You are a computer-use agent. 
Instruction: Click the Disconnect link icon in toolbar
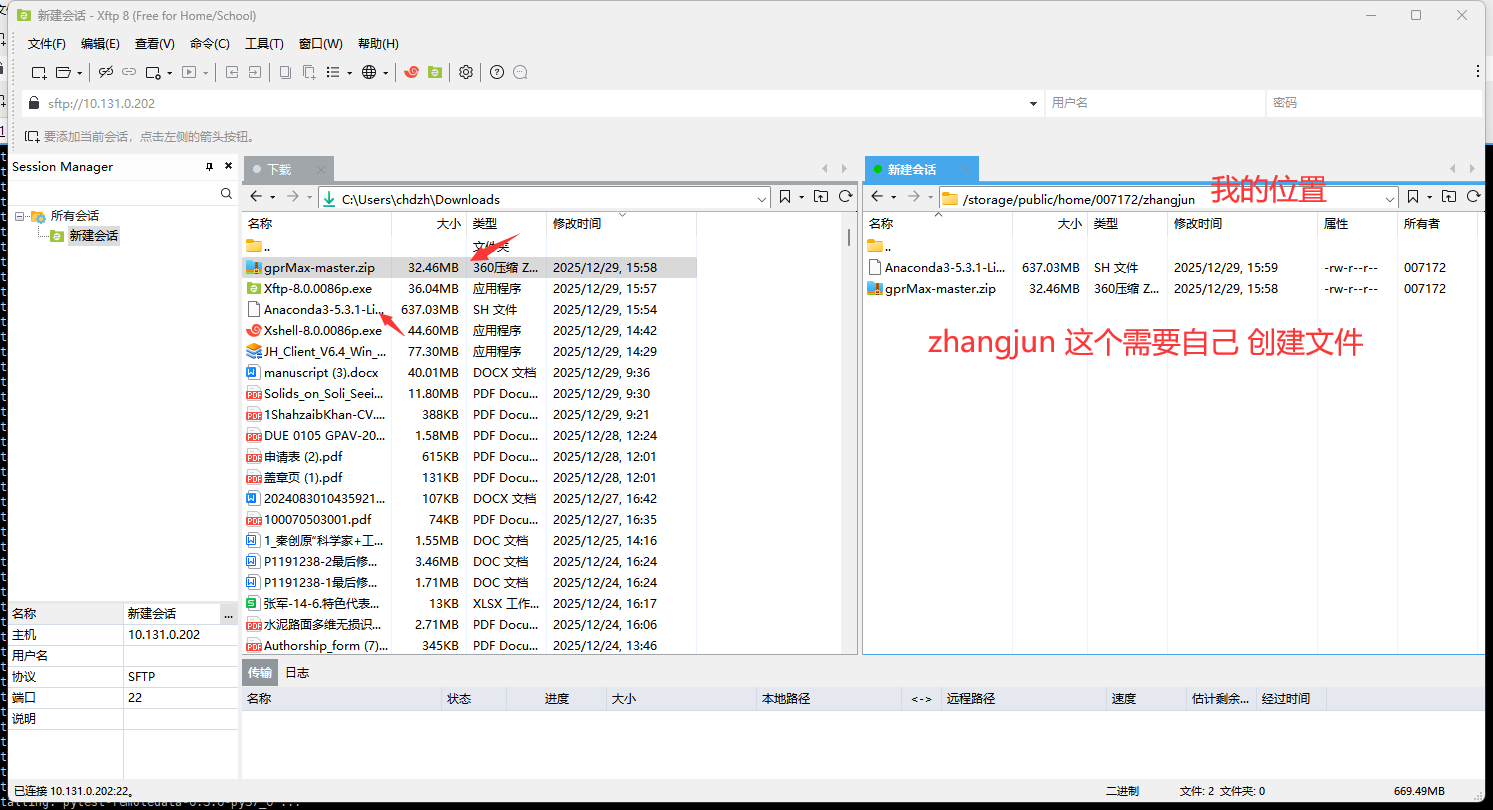106,72
